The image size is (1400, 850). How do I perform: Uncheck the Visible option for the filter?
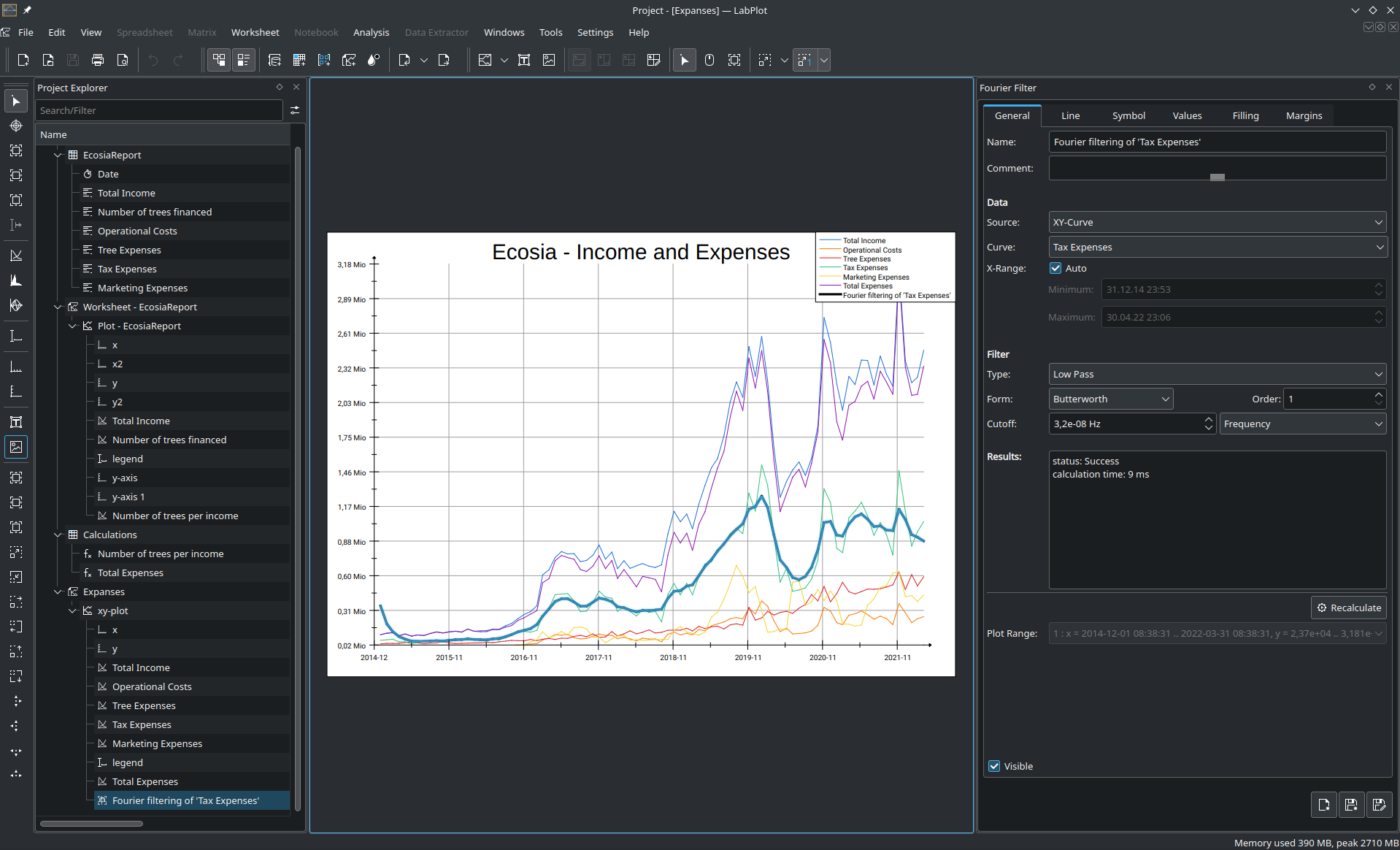(993, 766)
